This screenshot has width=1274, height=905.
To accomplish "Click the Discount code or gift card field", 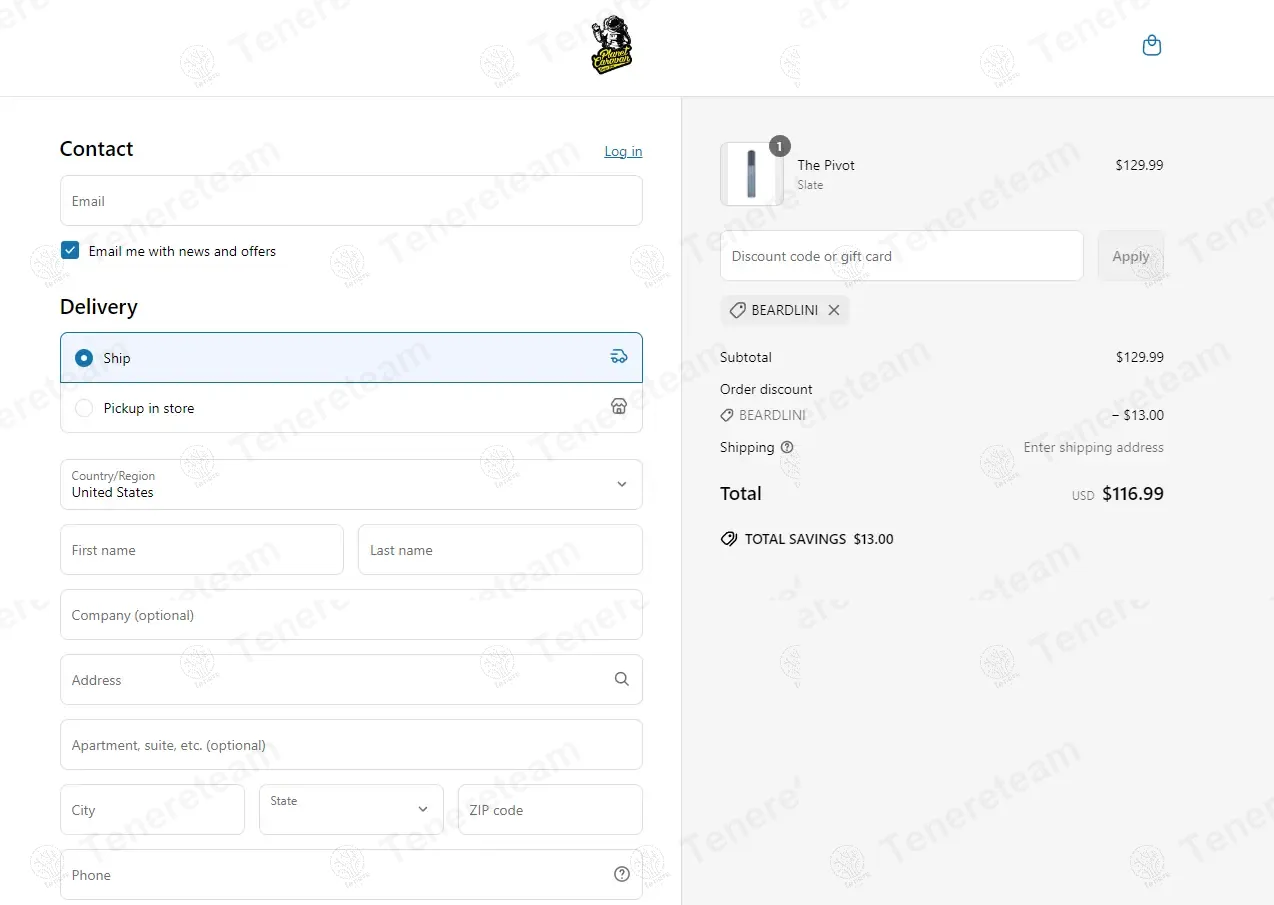I will pyautogui.click(x=901, y=256).
